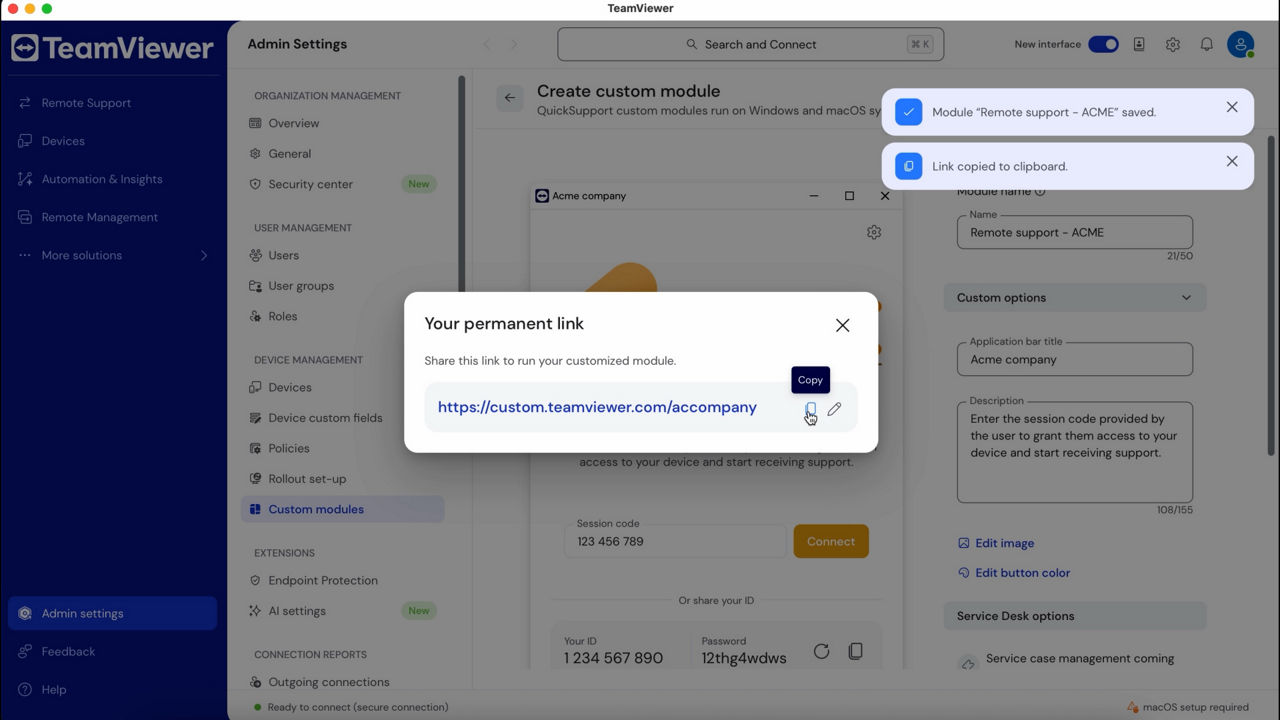Screen dimensions: 1280x720
Task: Click the Search and Connect field
Action: [750, 44]
